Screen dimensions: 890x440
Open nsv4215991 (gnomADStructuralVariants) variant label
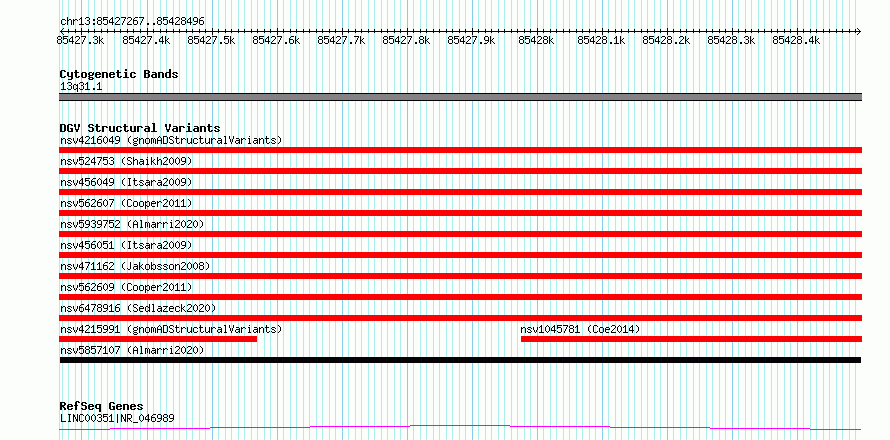pyautogui.click(x=171, y=329)
